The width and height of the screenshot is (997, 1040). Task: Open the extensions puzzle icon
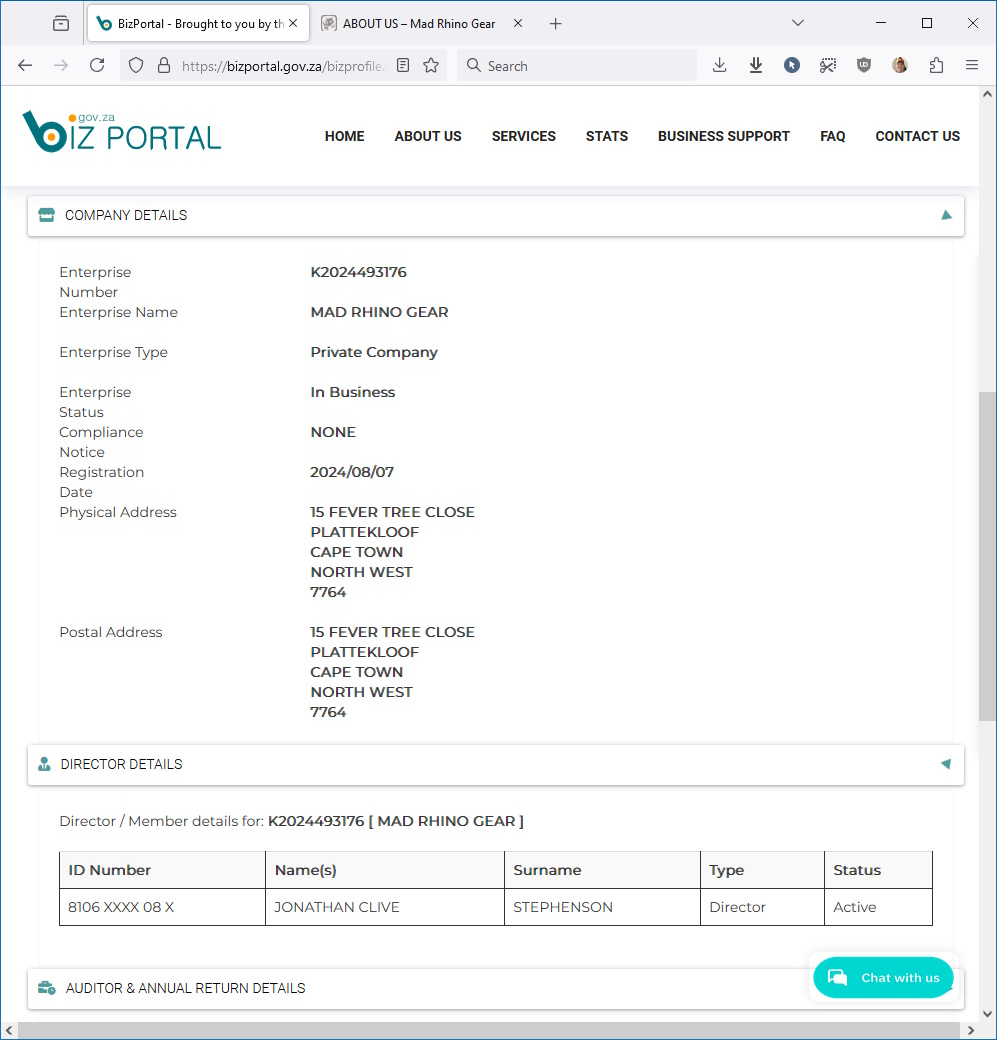tap(936, 66)
